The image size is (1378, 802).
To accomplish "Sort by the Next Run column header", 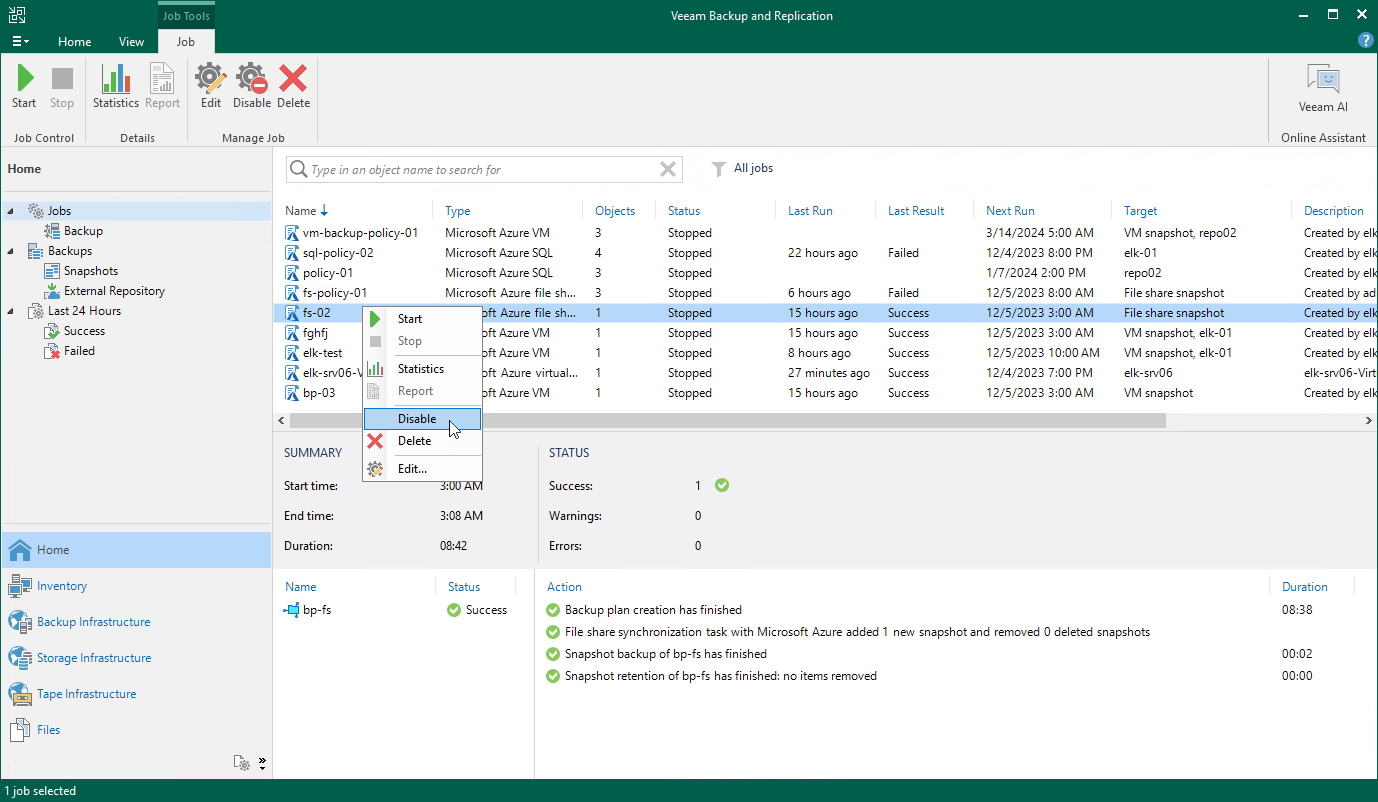I will [1010, 211].
